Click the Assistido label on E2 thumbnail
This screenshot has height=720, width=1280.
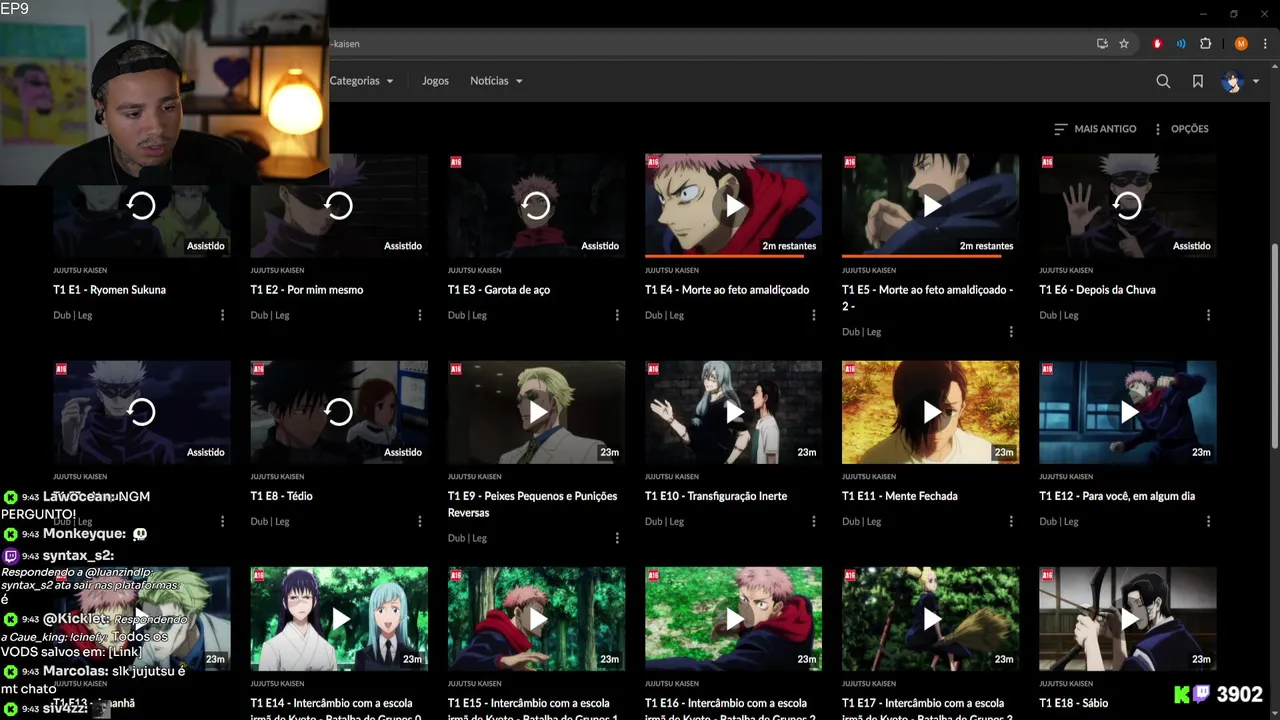[403, 246]
